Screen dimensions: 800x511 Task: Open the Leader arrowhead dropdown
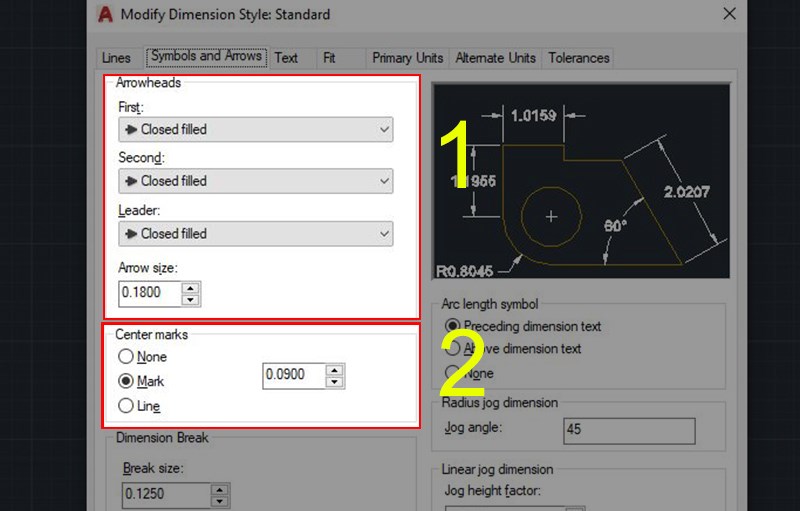click(256, 234)
